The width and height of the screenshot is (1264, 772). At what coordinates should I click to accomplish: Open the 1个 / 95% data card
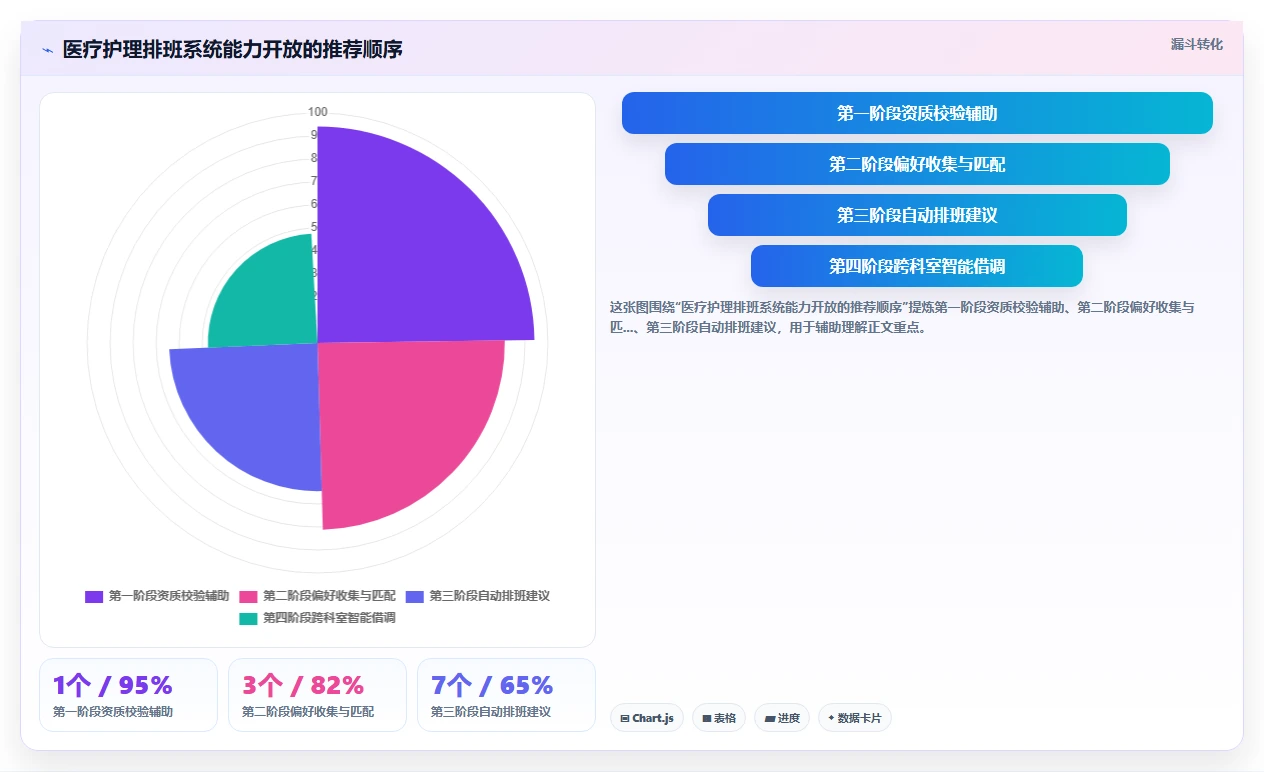[128, 695]
